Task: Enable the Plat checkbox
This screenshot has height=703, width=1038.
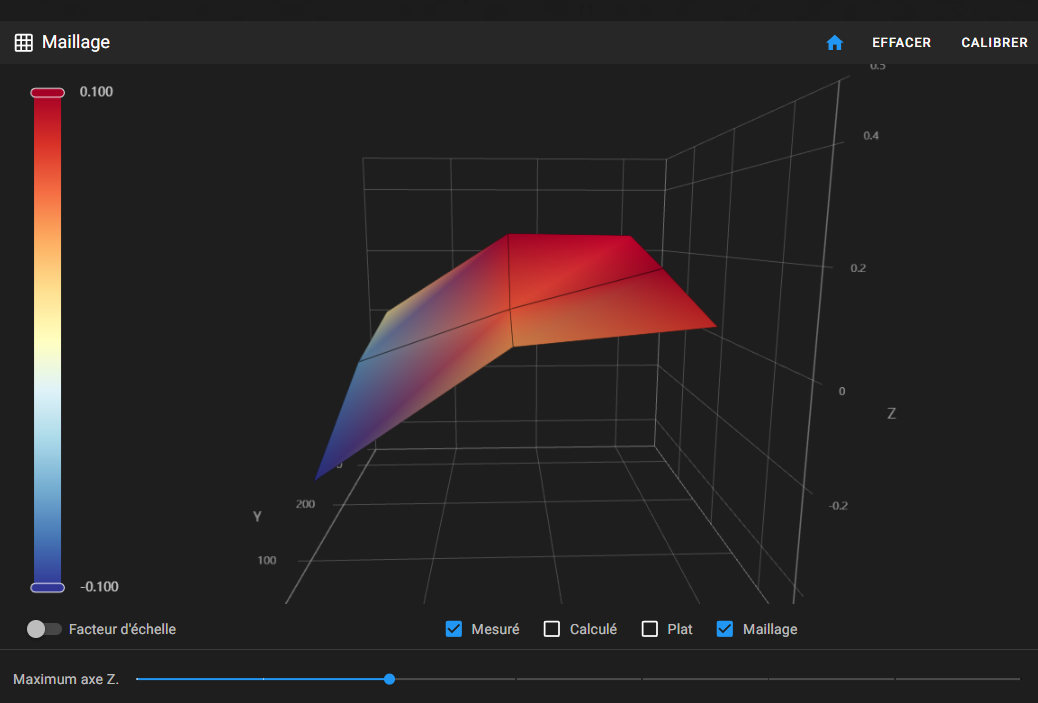Action: 649,629
